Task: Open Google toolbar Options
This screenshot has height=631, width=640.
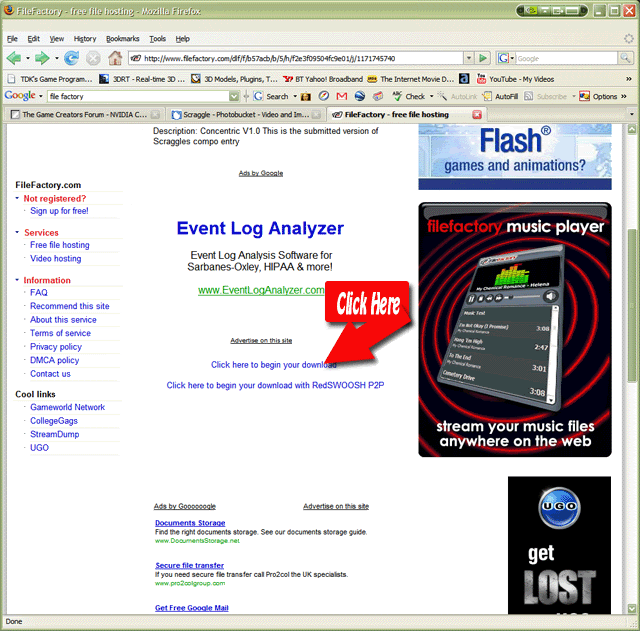Action: pos(599,96)
